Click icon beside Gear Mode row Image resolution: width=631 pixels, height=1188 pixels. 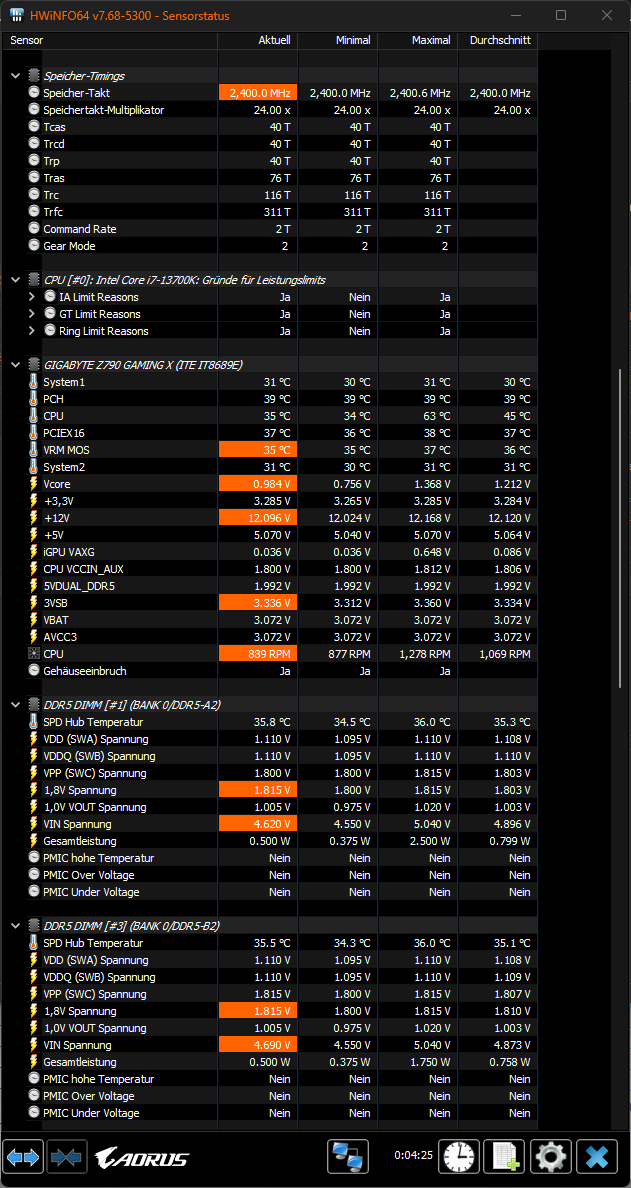(x=33, y=245)
